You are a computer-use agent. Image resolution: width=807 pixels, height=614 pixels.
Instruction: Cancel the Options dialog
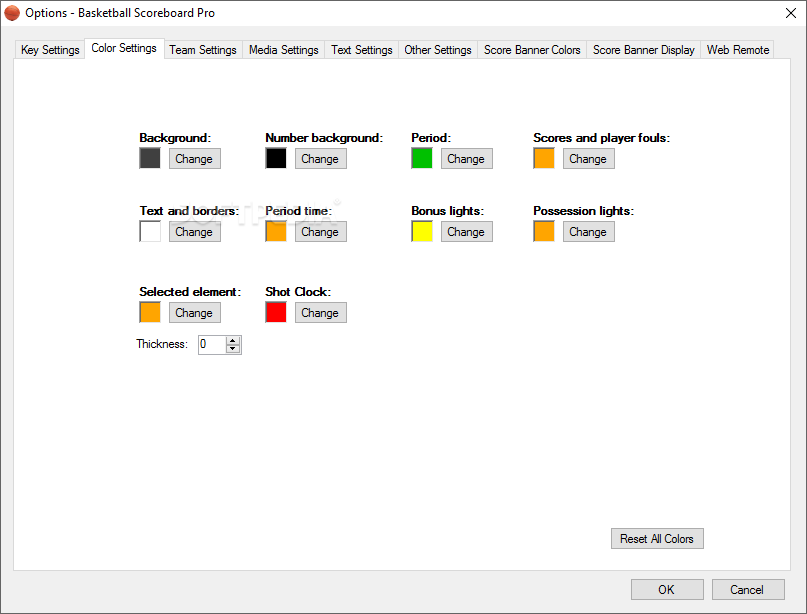(748, 589)
